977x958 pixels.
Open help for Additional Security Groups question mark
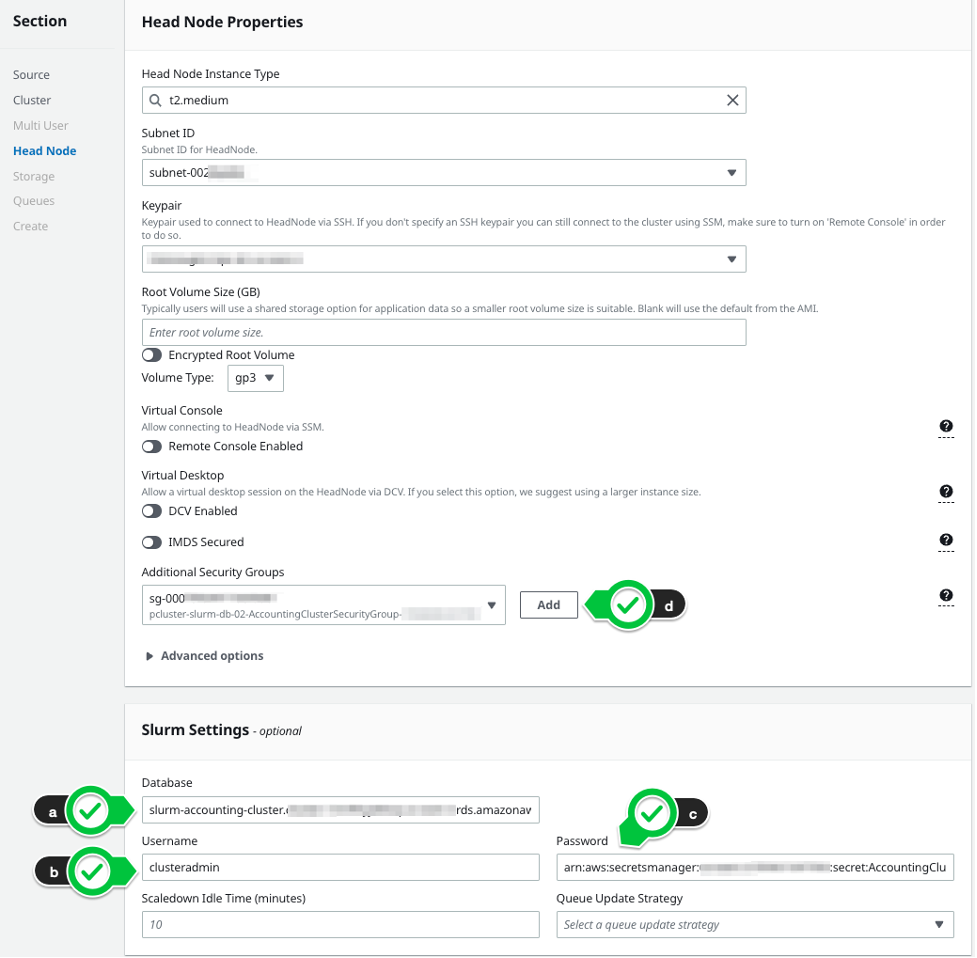[945, 593]
